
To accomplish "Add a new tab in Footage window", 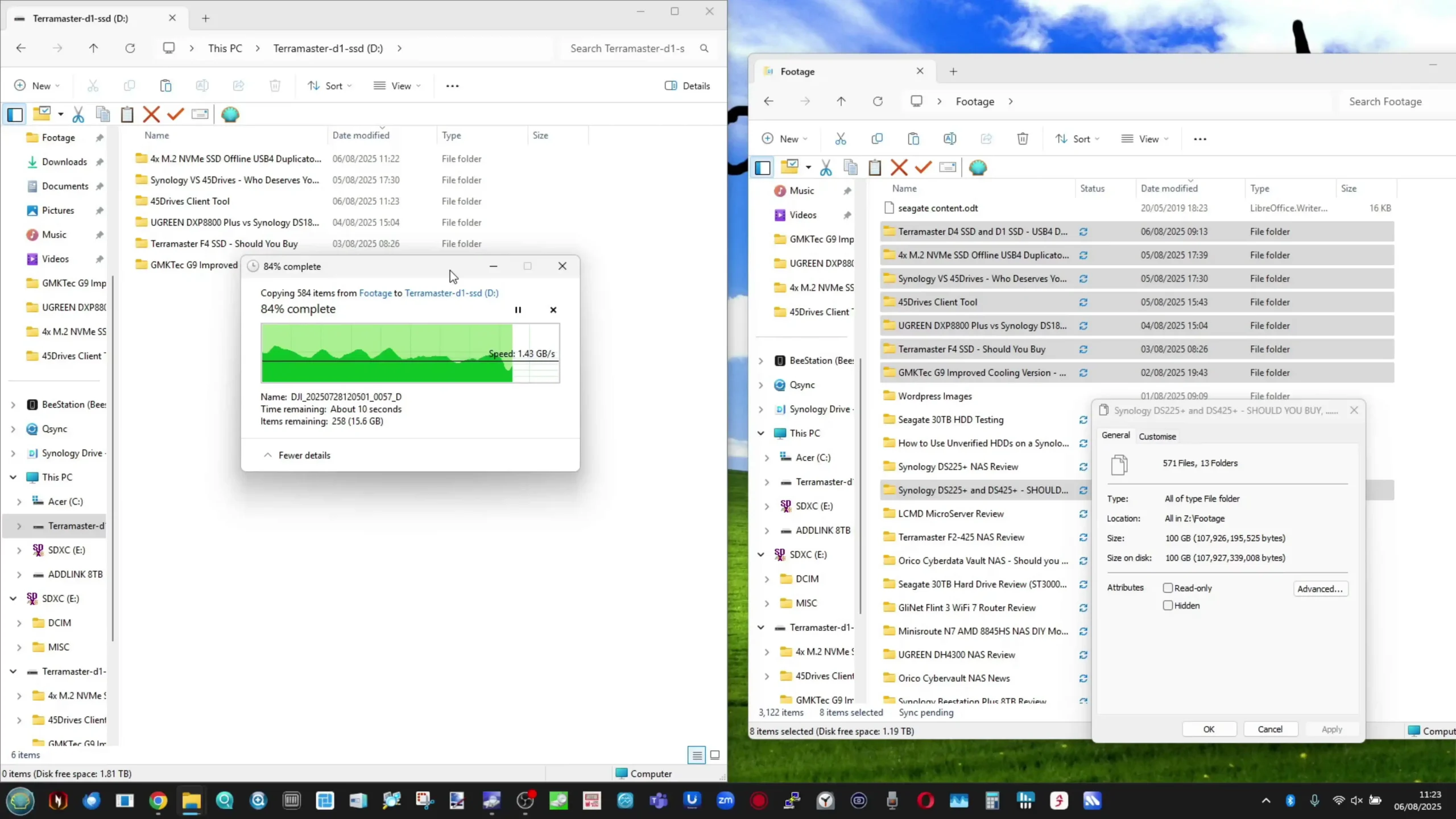I will (953, 72).
